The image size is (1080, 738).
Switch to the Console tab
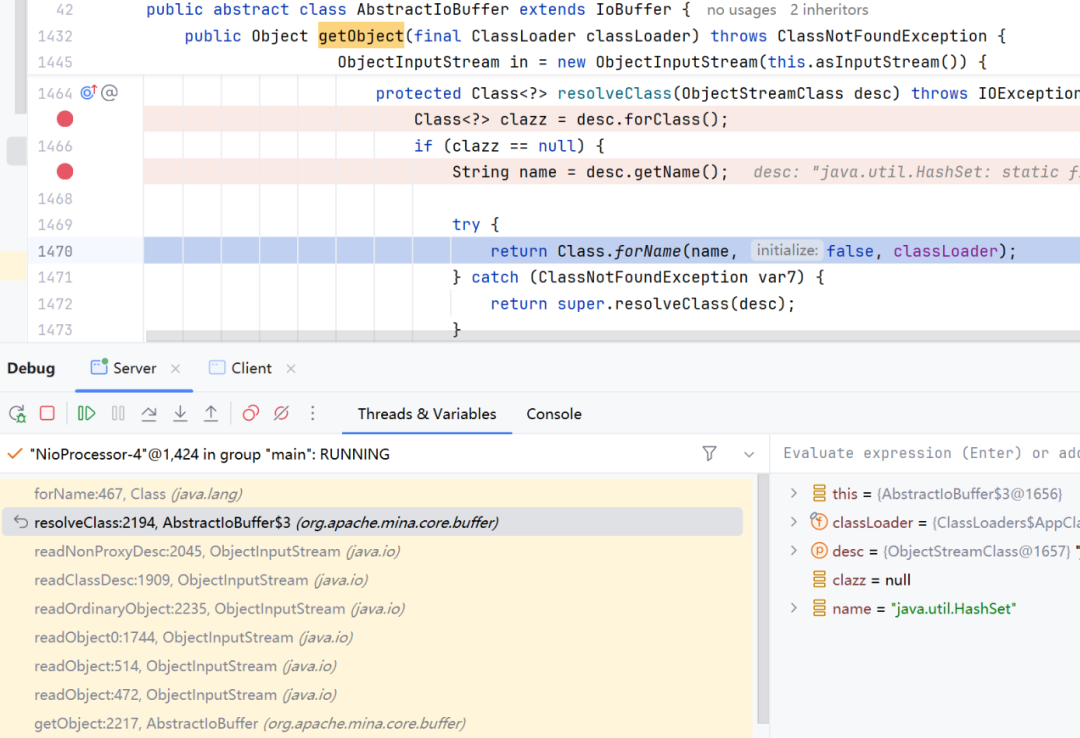(554, 414)
